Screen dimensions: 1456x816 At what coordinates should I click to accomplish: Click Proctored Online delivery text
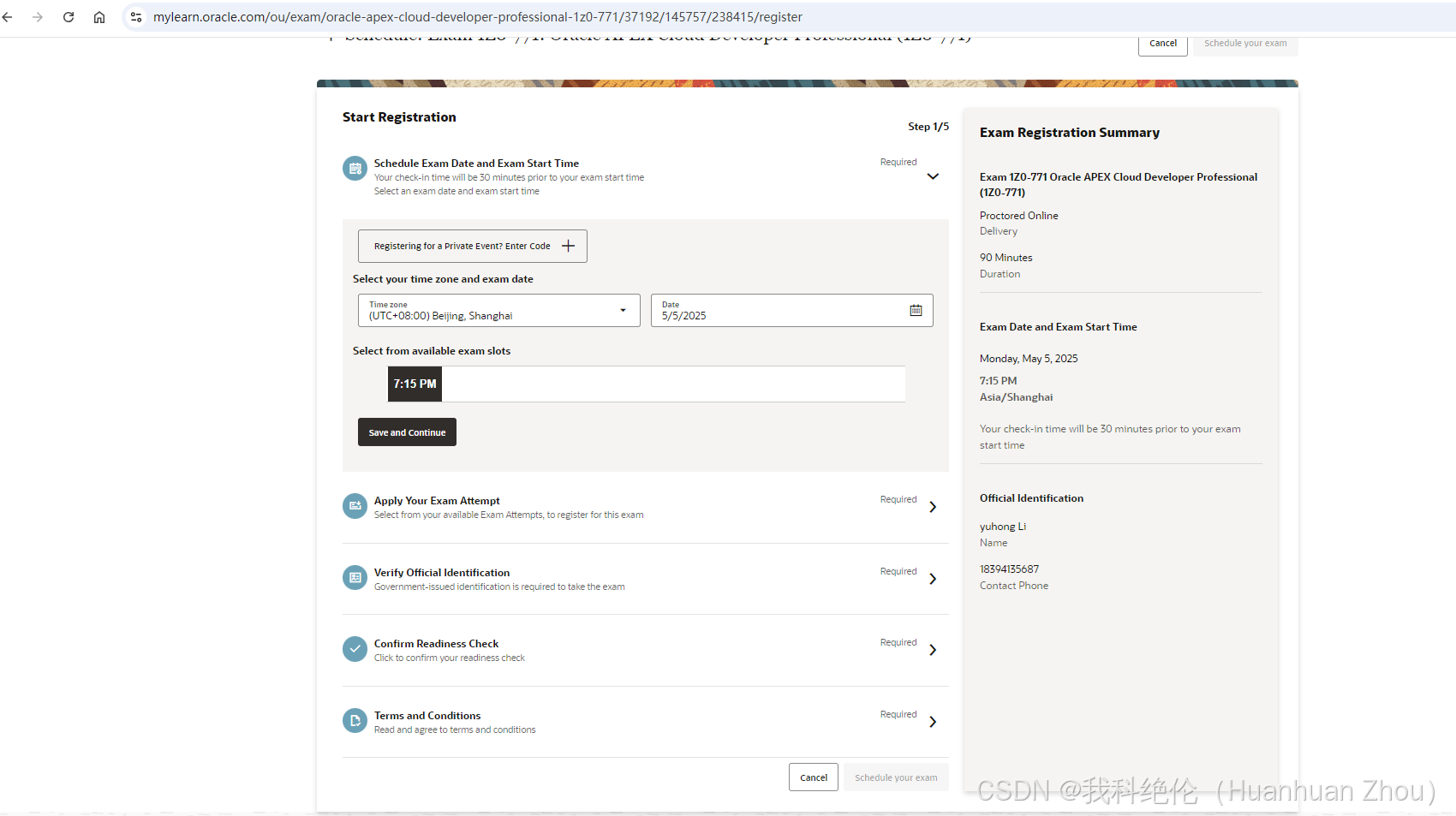1019,216
